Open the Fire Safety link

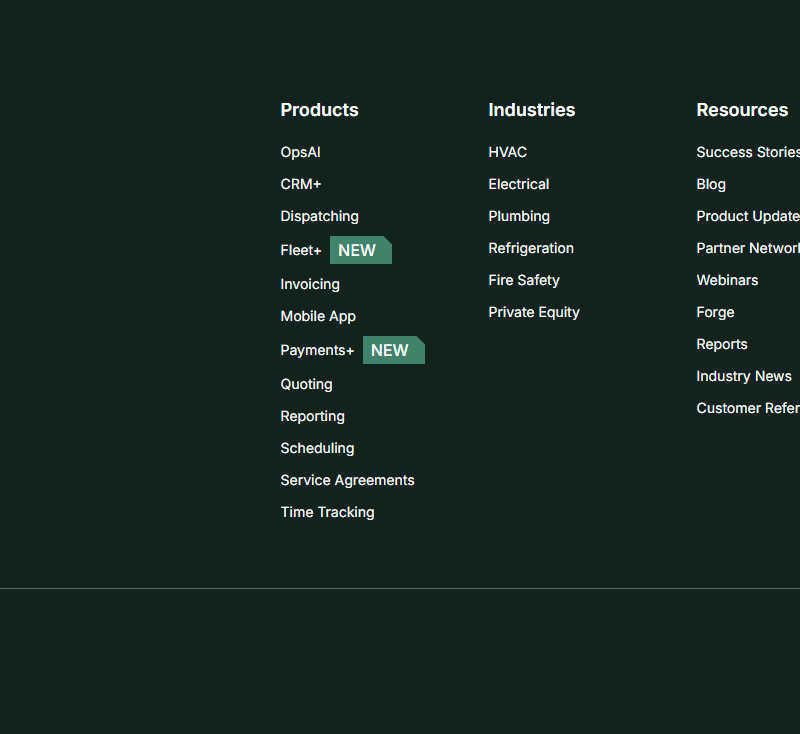524,280
